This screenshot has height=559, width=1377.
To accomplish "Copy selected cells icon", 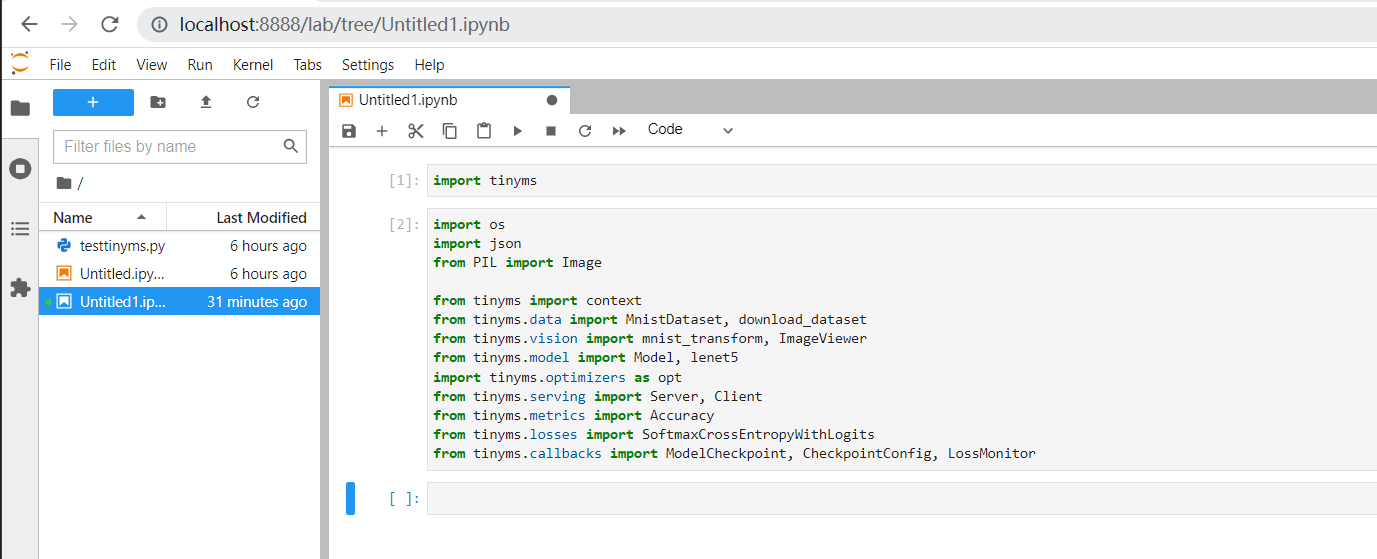I will (x=450, y=131).
